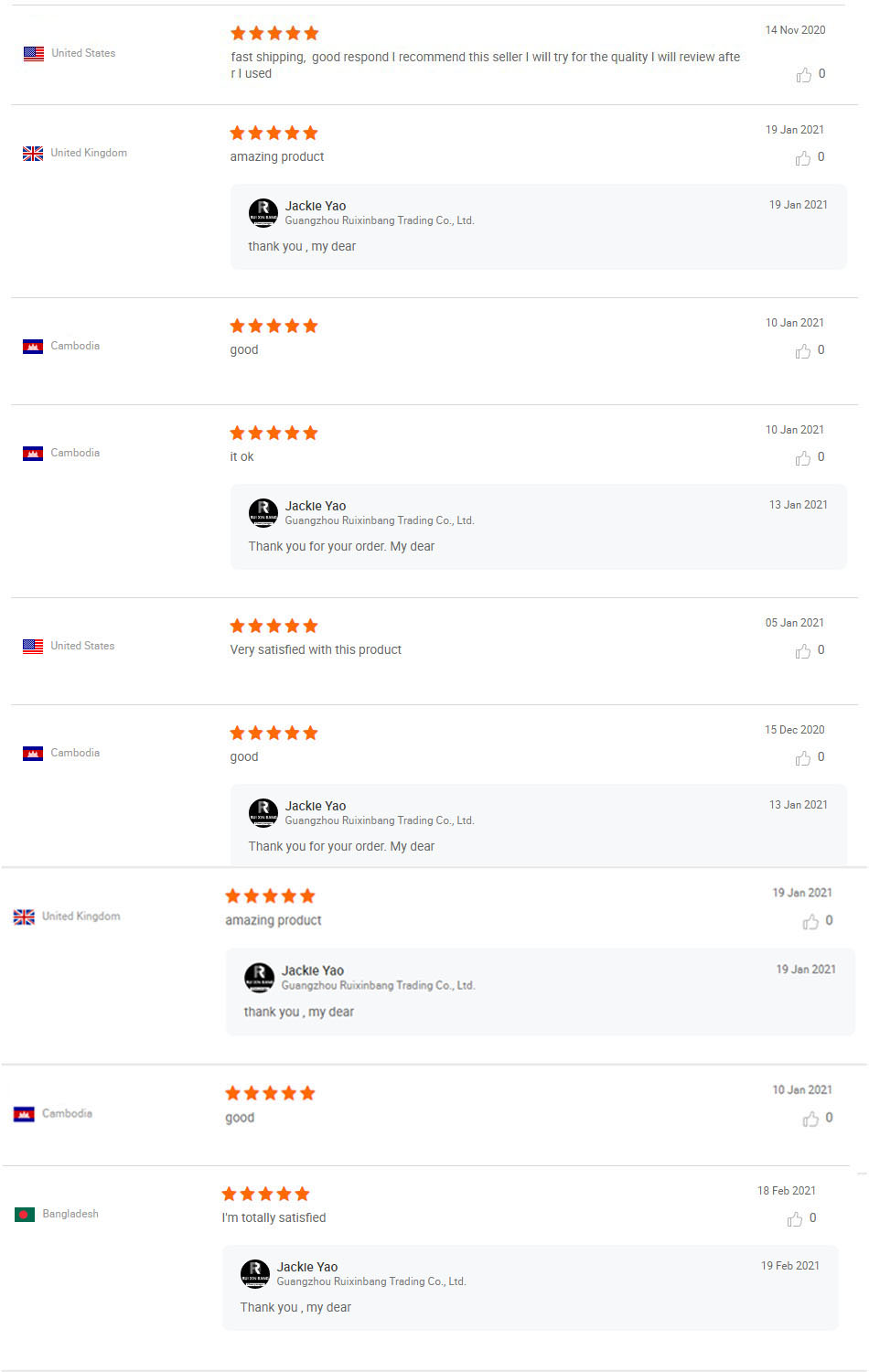Like the "fast shipping" review with thumbs-up

point(804,75)
